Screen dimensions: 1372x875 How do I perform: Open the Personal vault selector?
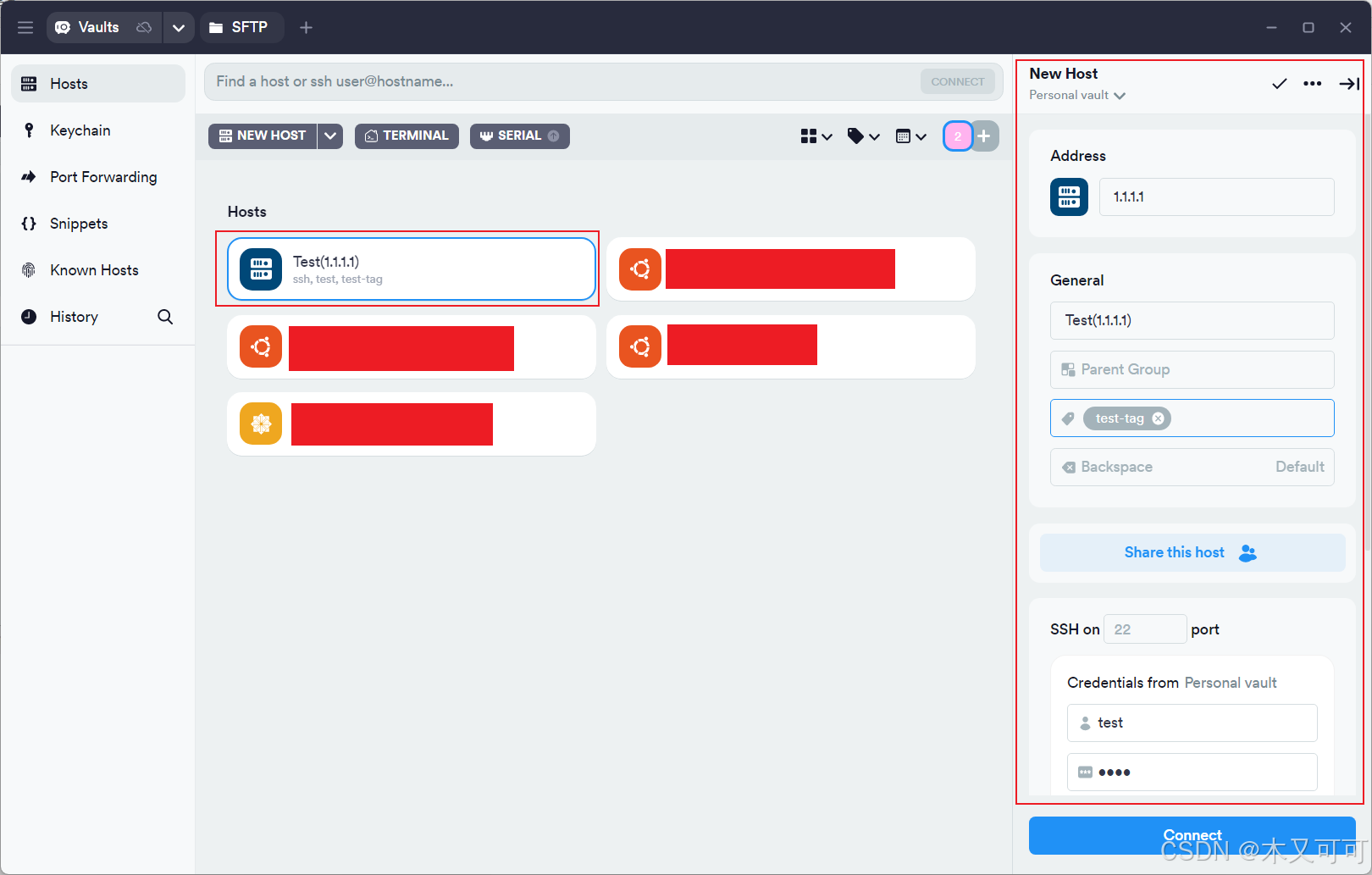1077,96
